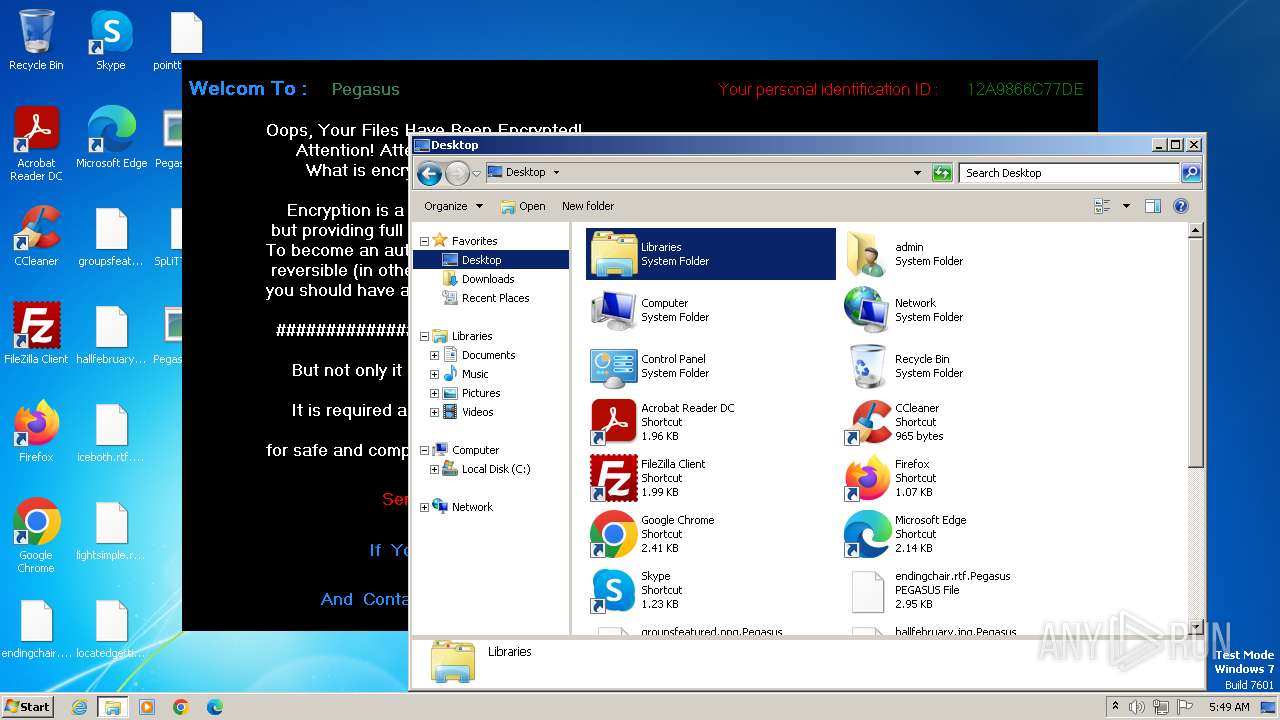Select FileZilla Client shortcut in Explorer
The height and width of the screenshot is (720, 1280).
click(x=614, y=478)
